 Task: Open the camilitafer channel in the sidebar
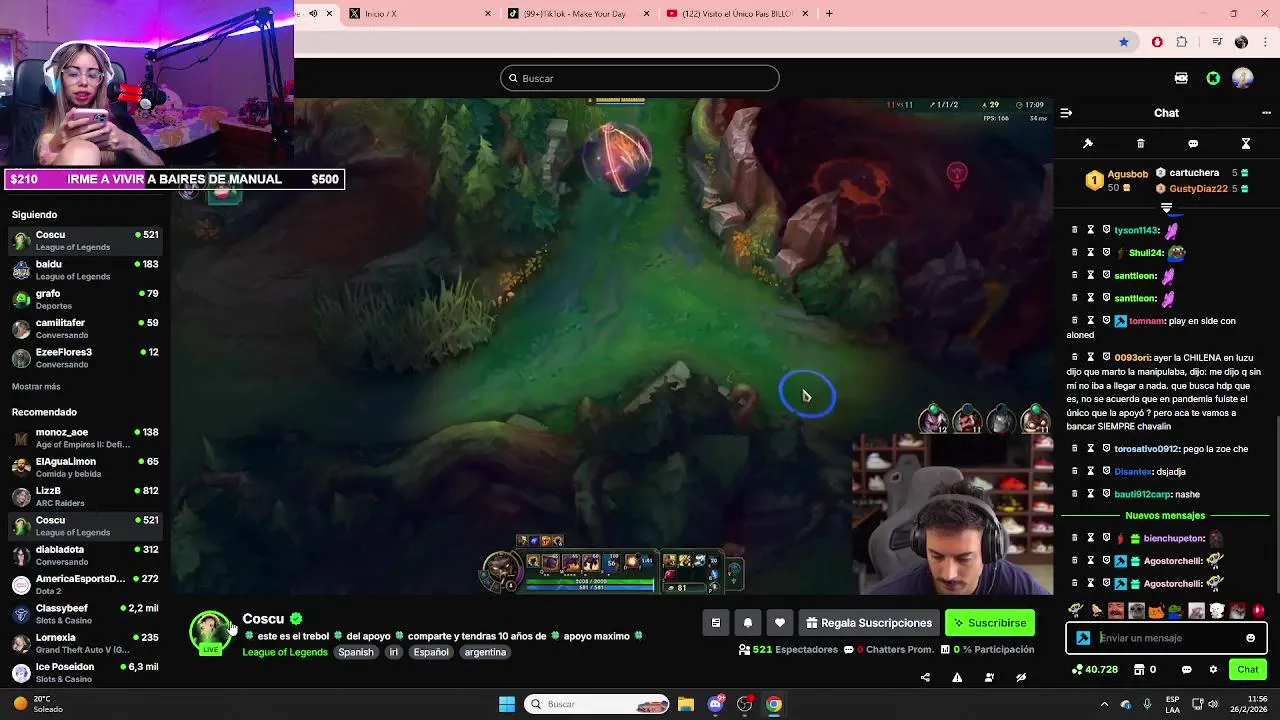(85, 328)
